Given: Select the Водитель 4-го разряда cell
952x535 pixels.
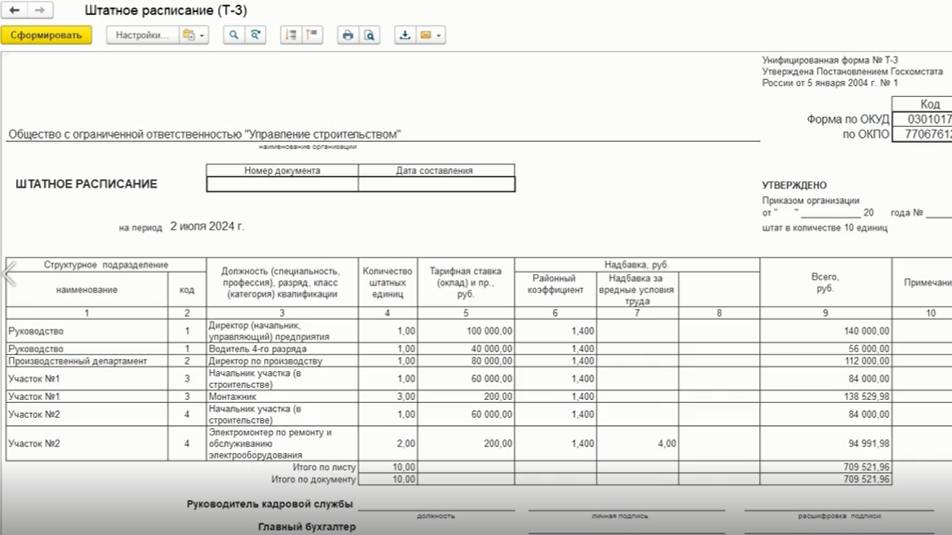Looking at the screenshot, I should (282, 349).
